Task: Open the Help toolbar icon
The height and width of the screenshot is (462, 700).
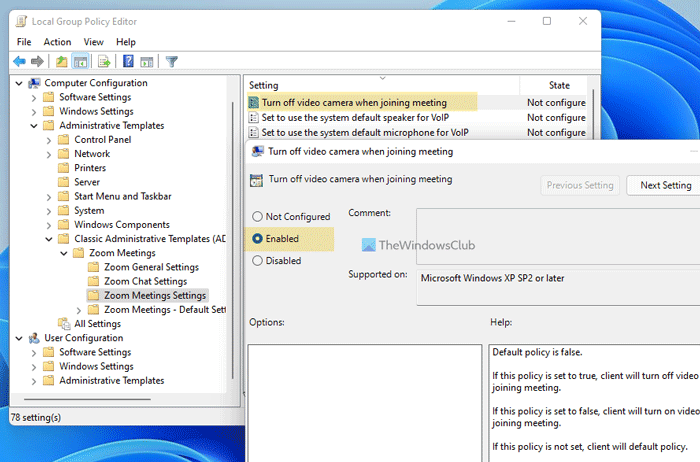Action: click(x=128, y=61)
